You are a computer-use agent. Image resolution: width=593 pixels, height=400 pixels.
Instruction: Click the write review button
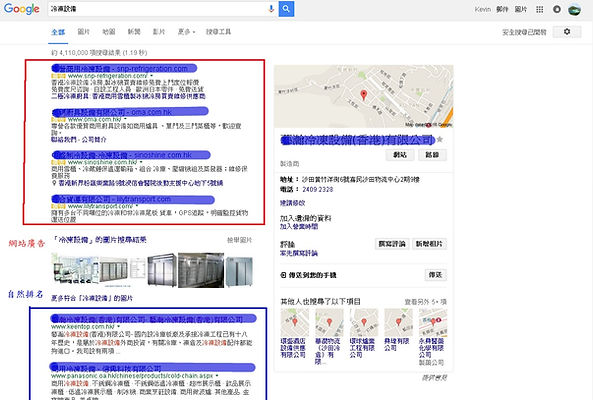point(392,244)
